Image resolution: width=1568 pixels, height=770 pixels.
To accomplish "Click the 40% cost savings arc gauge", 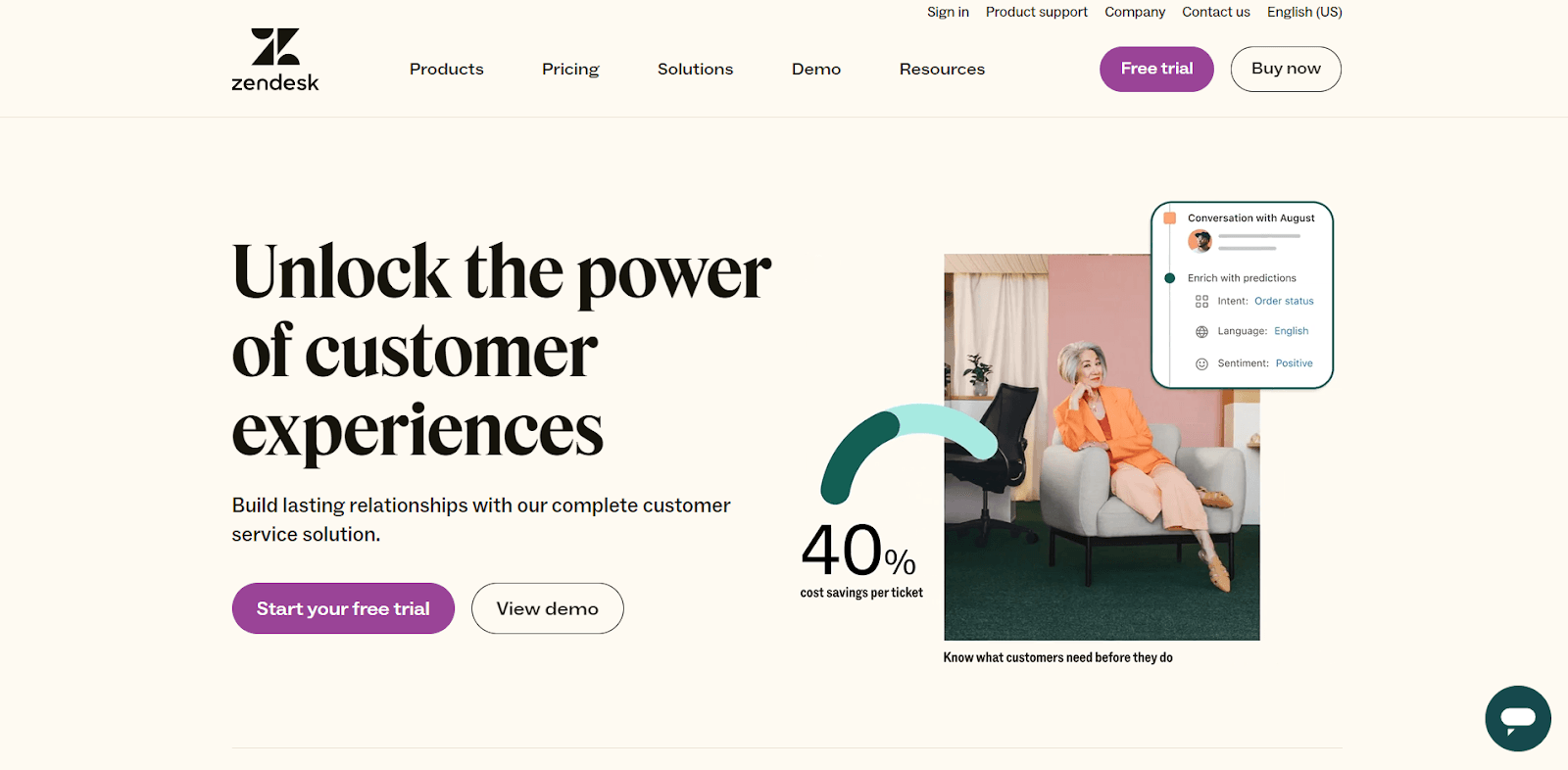I will tap(908, 451).
